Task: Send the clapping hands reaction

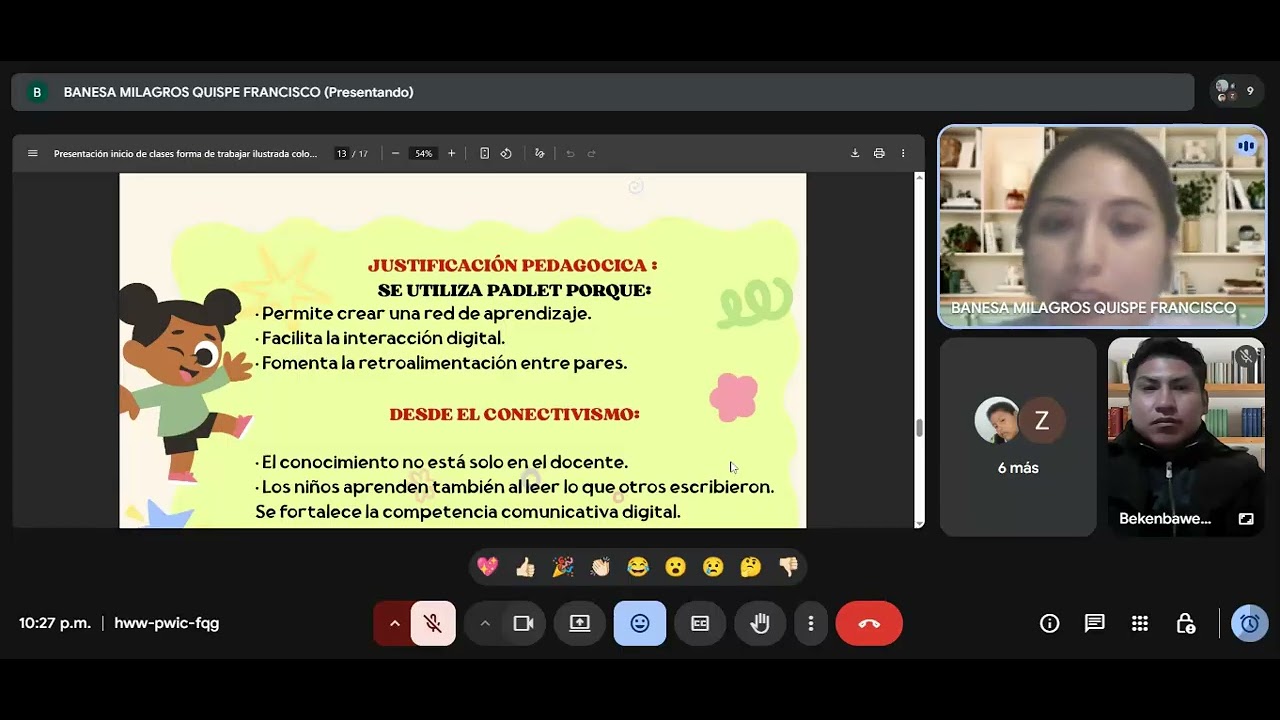Action: (600, 567)
